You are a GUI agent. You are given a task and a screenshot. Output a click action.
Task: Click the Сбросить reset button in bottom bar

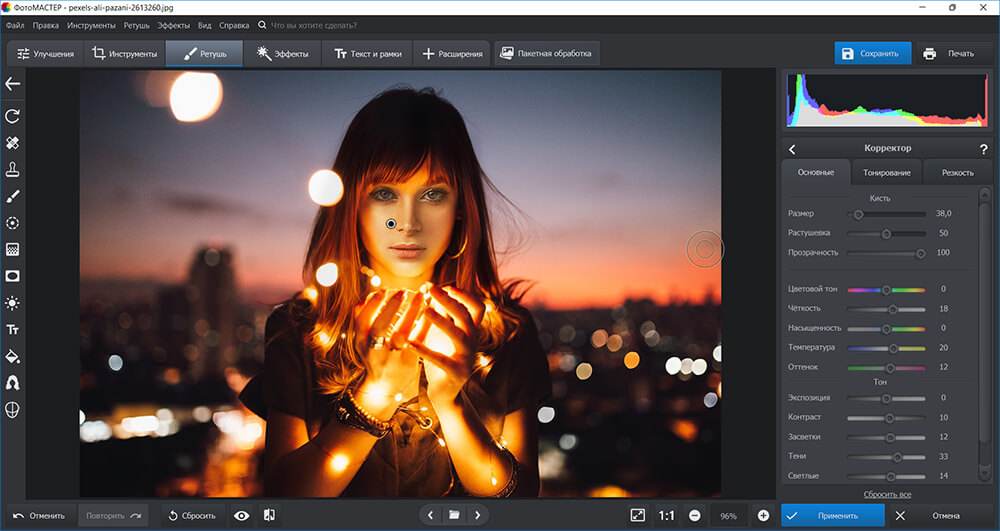[192, 516]
